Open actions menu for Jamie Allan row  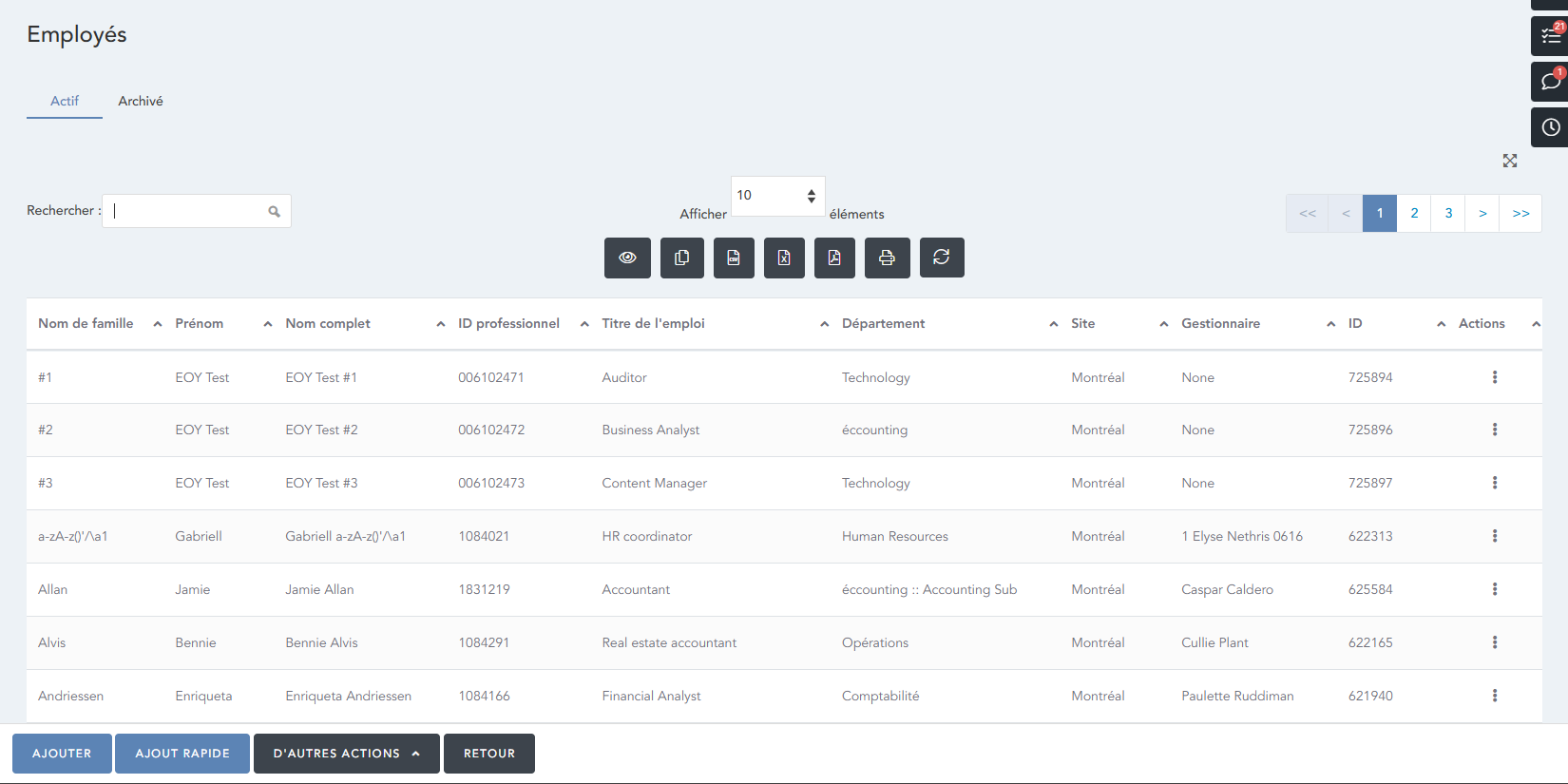(1494, 589)
